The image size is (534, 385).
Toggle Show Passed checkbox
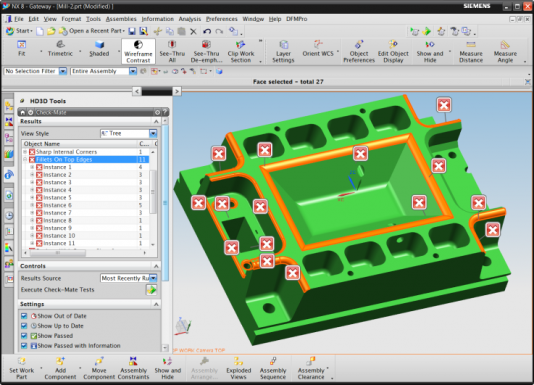tap(24, 336)
